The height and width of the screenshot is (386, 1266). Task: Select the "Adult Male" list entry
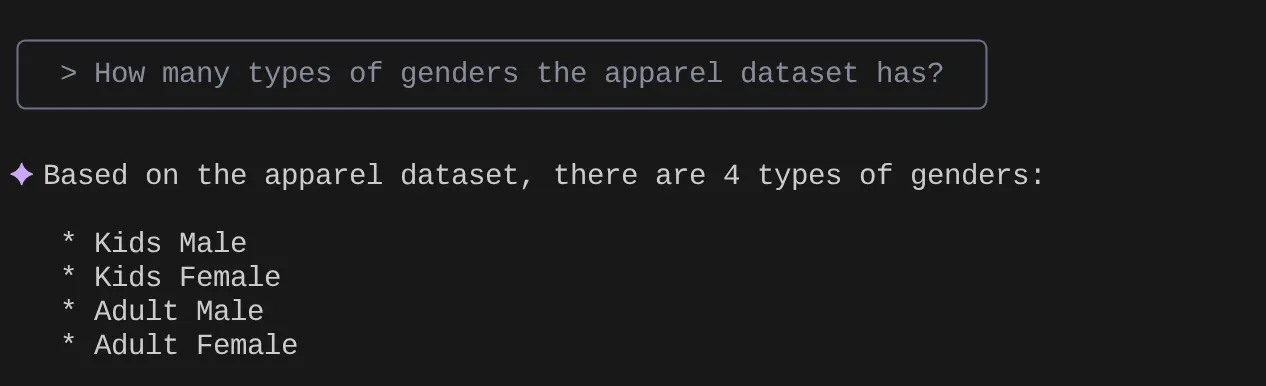tap(179, 311)
